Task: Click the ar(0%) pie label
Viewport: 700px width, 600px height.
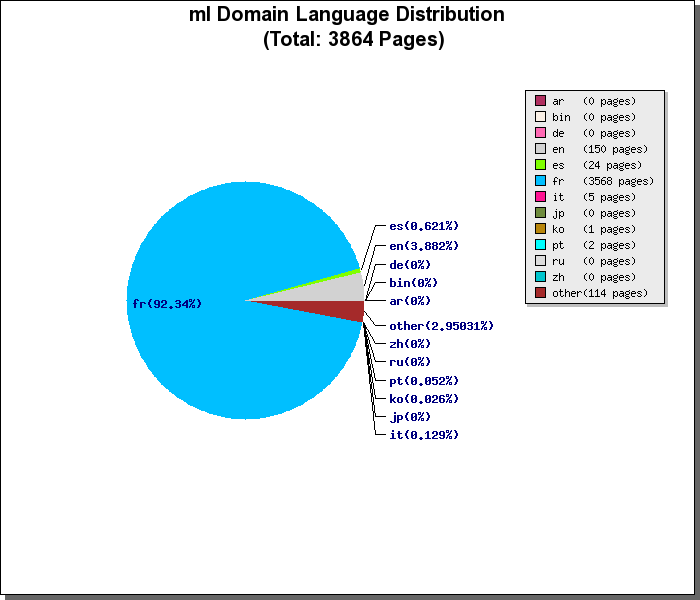Action: point(410,301)
